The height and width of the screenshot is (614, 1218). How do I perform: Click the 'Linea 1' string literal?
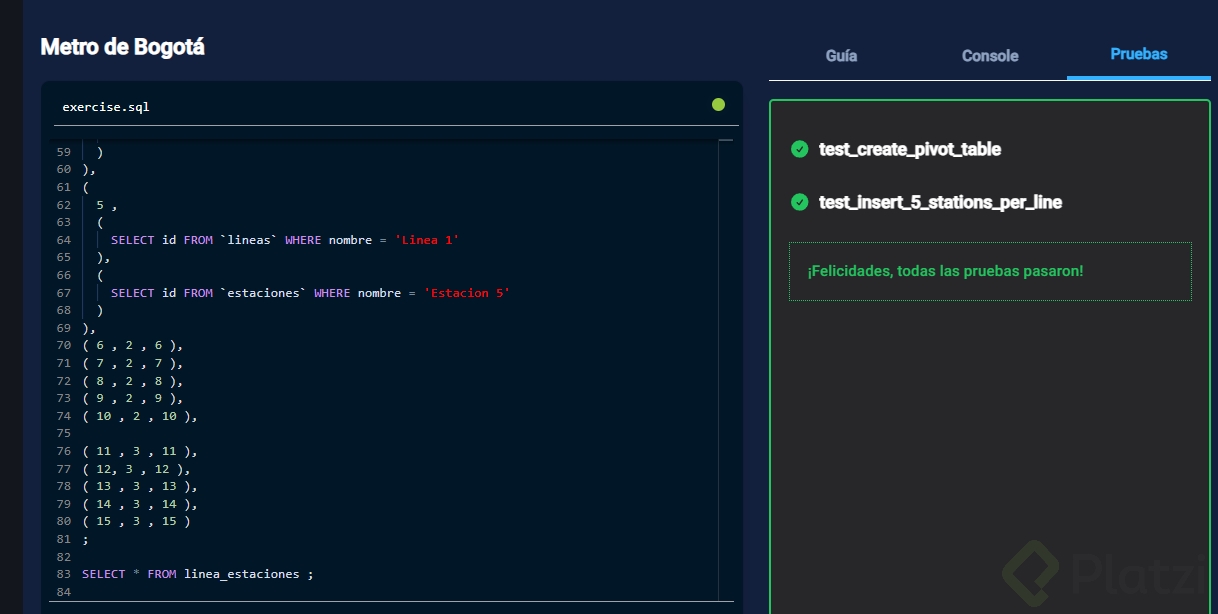[x=426, y=240]
